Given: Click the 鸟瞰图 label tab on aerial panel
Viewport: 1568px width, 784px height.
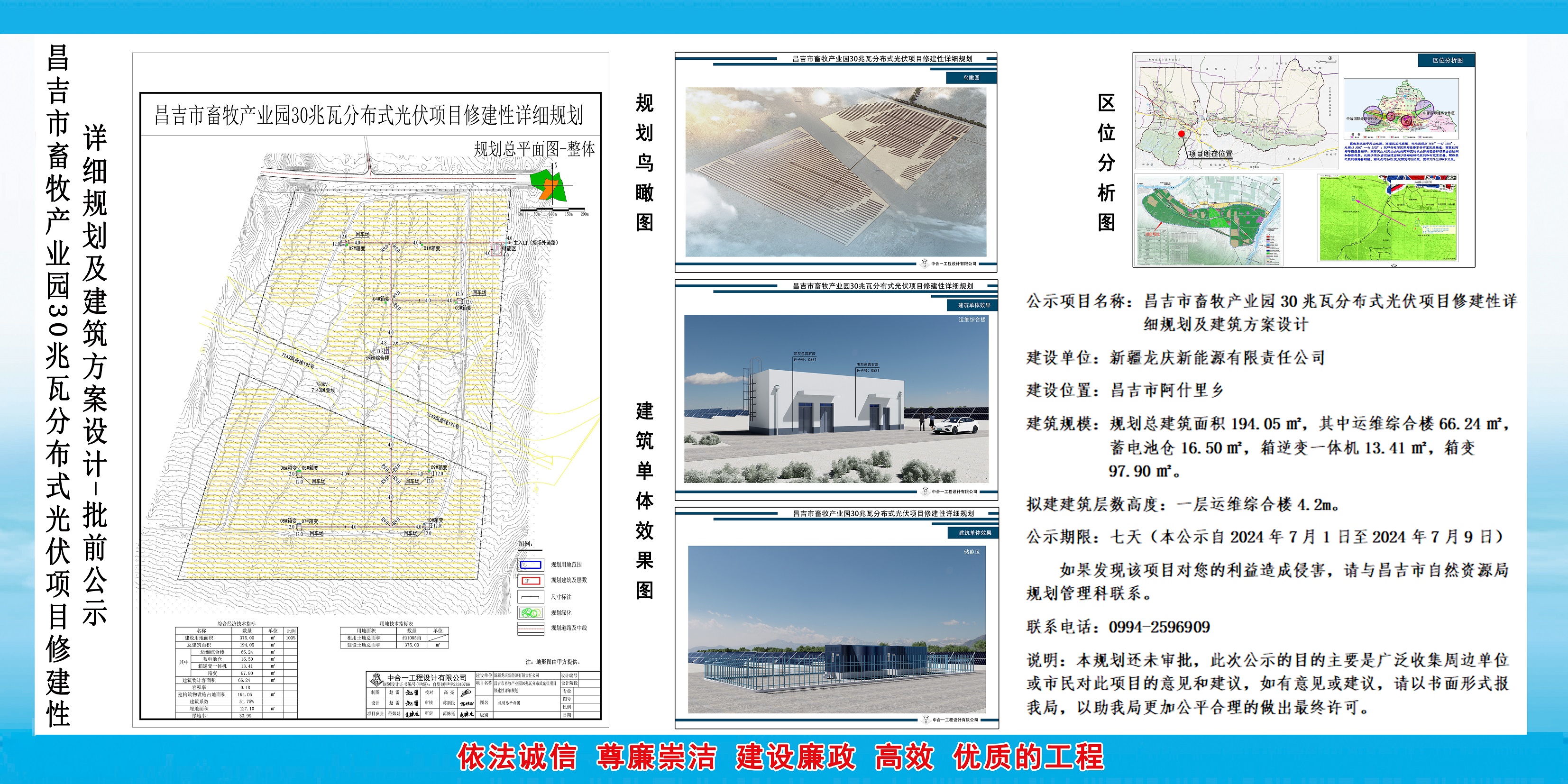Looking at the screenshot, I should tap(971, 78).
